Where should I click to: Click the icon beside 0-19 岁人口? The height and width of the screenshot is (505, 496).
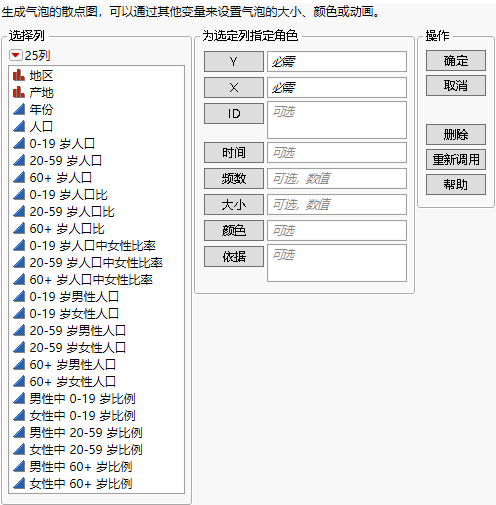pos(19,143)
